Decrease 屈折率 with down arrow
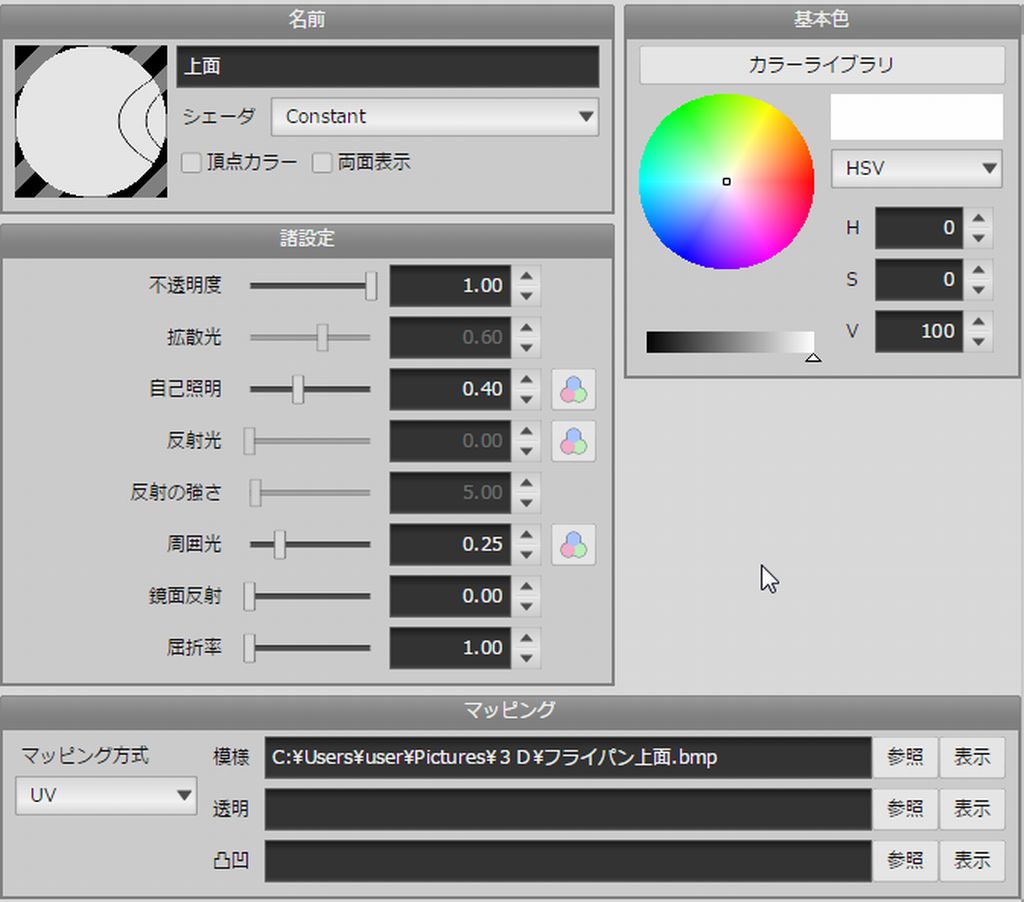The image size is (1024, 902). (x=526, y=658)
